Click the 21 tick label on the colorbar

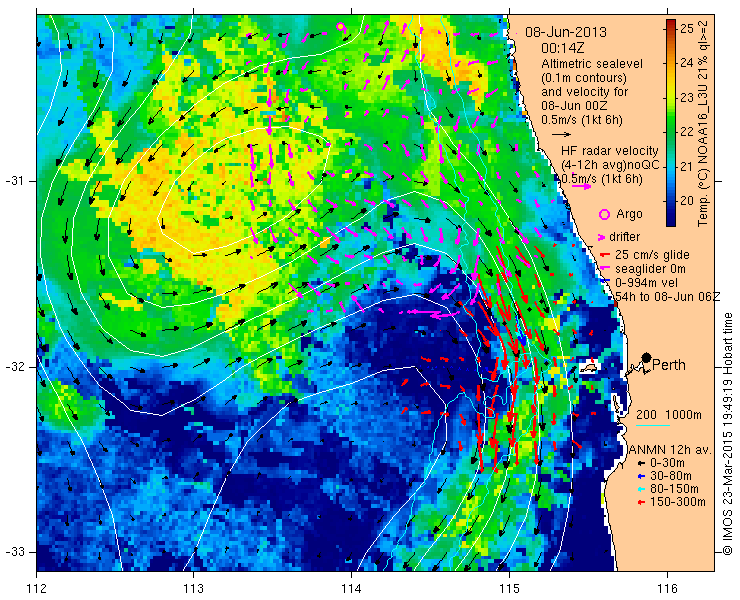pyautogui.click(x=687, y=166)
